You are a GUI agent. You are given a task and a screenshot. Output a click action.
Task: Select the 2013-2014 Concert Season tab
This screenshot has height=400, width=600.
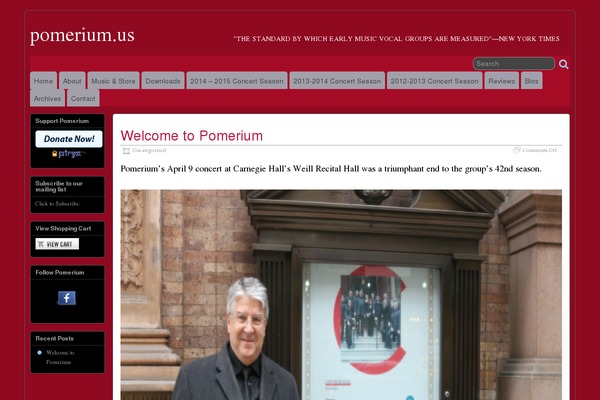tap(337, 81)
